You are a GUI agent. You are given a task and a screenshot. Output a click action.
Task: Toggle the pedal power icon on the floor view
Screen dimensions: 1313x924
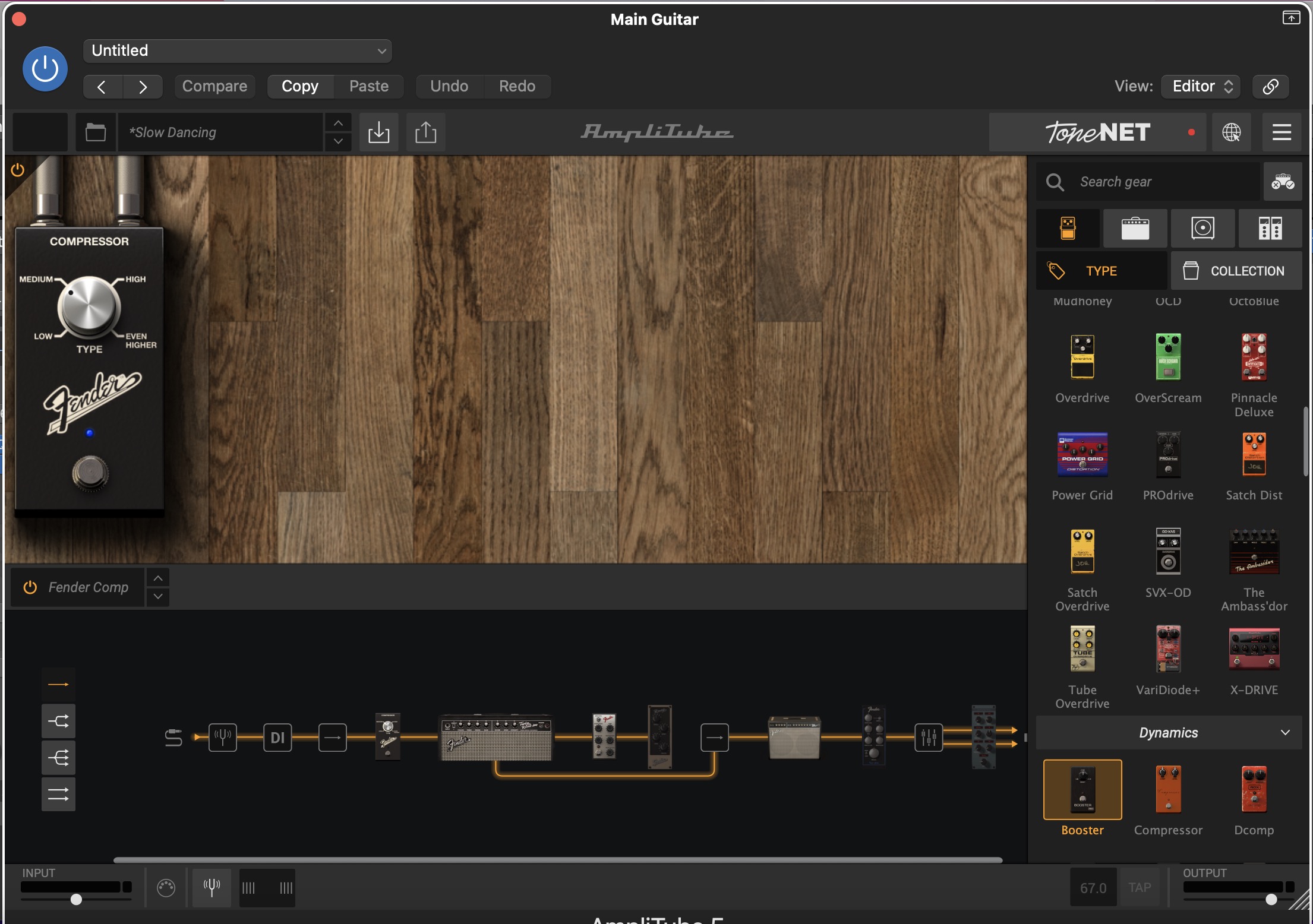(x=18, y=170)
